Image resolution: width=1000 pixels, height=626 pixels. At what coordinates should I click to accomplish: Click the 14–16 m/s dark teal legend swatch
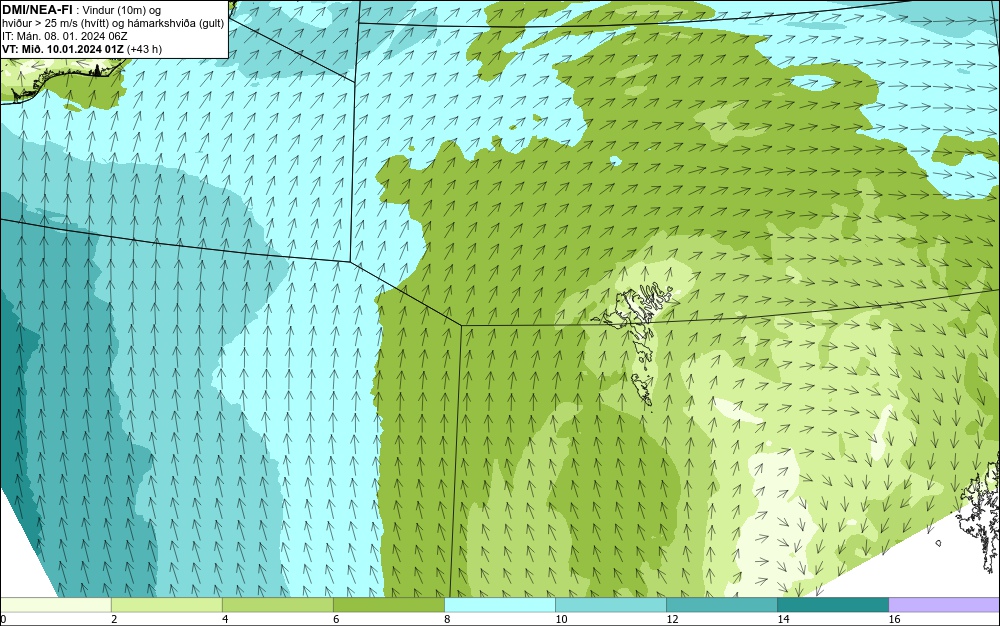pyautogui.click(x=832, y=604)
